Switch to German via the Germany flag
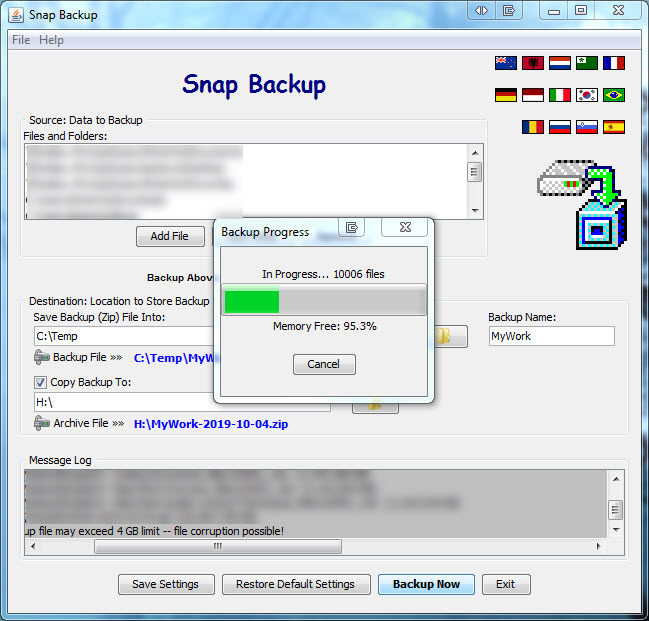The height and width of the screenshot is (621, 649). pos(505,95)
